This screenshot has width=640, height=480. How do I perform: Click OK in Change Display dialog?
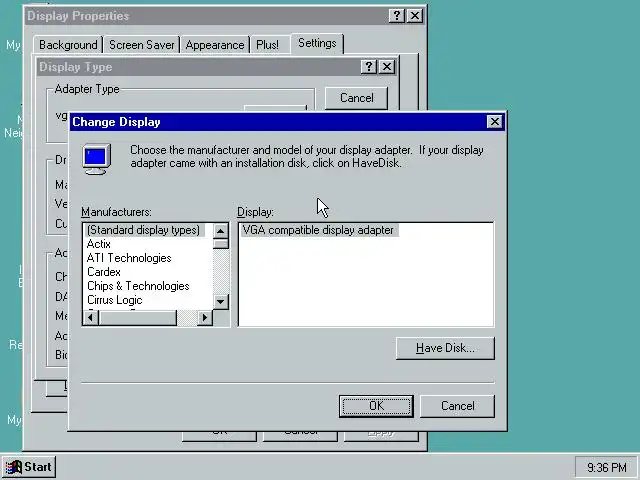pos(376,406)
